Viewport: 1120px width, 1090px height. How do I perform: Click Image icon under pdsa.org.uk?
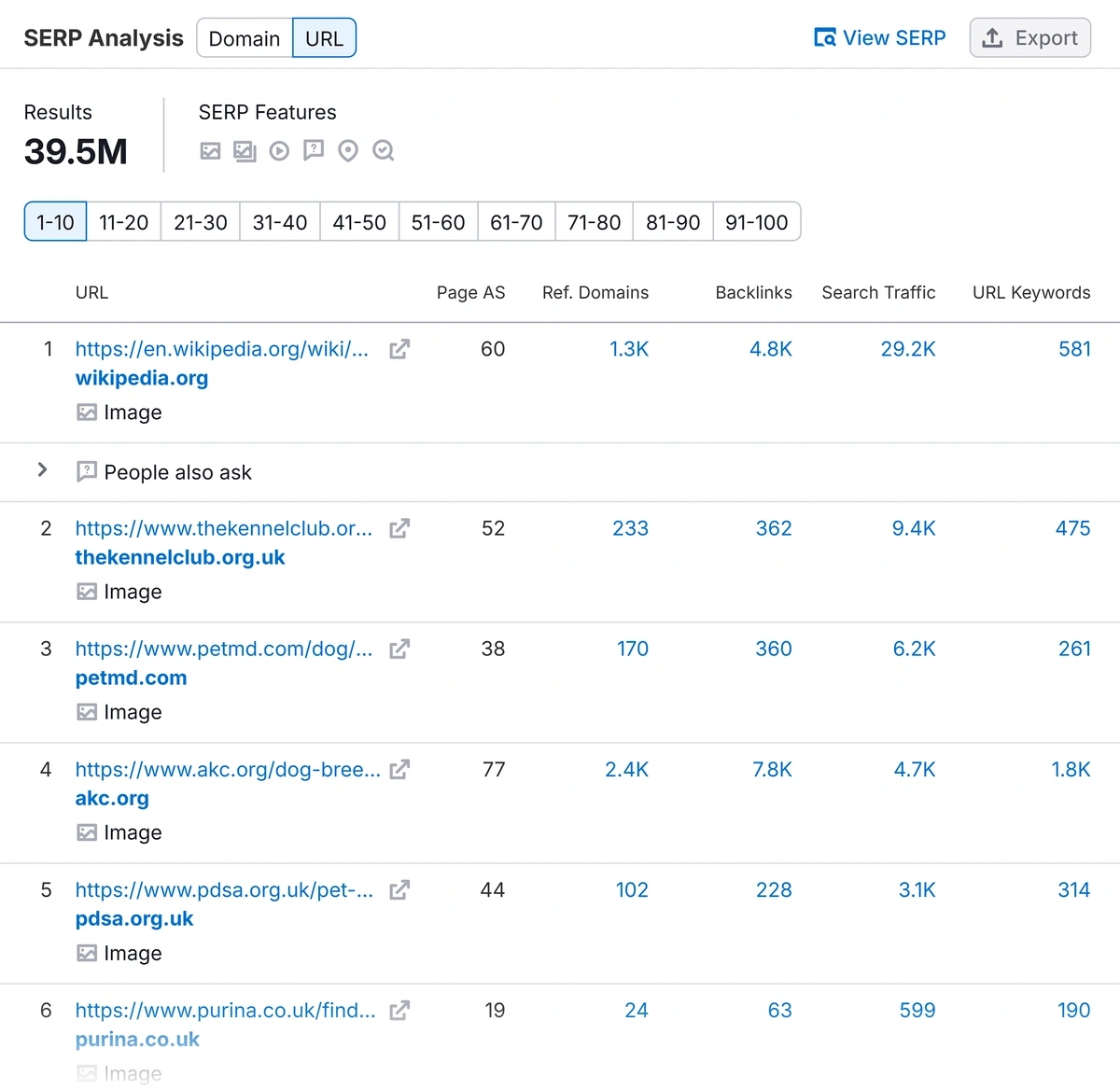[87, 953]
